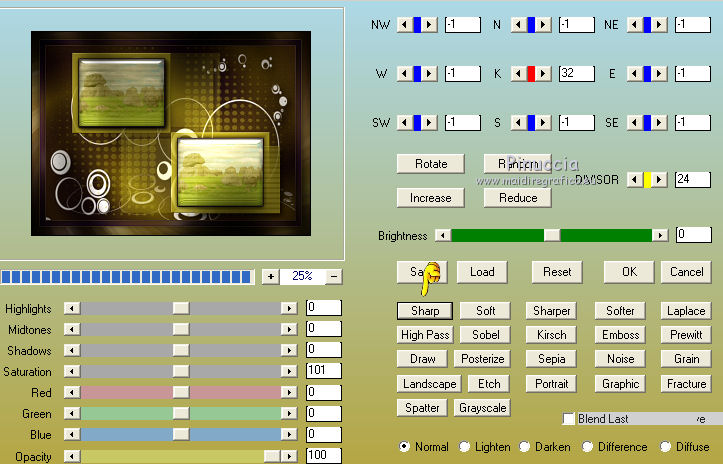
Task: Click the Rotate button
Action: [430, 163]
